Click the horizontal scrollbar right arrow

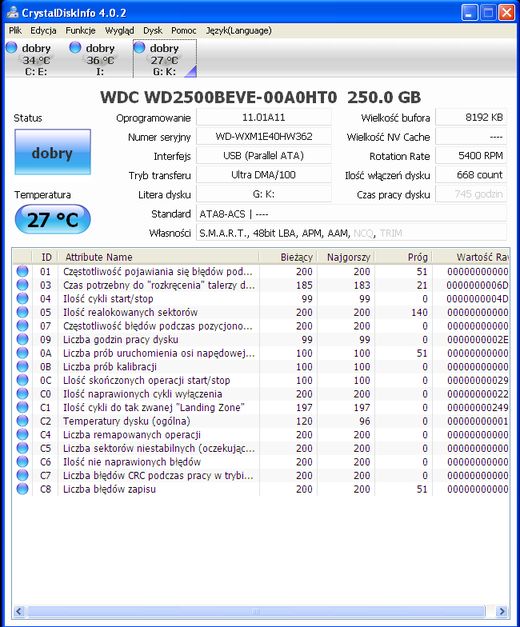tap(502, 611)
